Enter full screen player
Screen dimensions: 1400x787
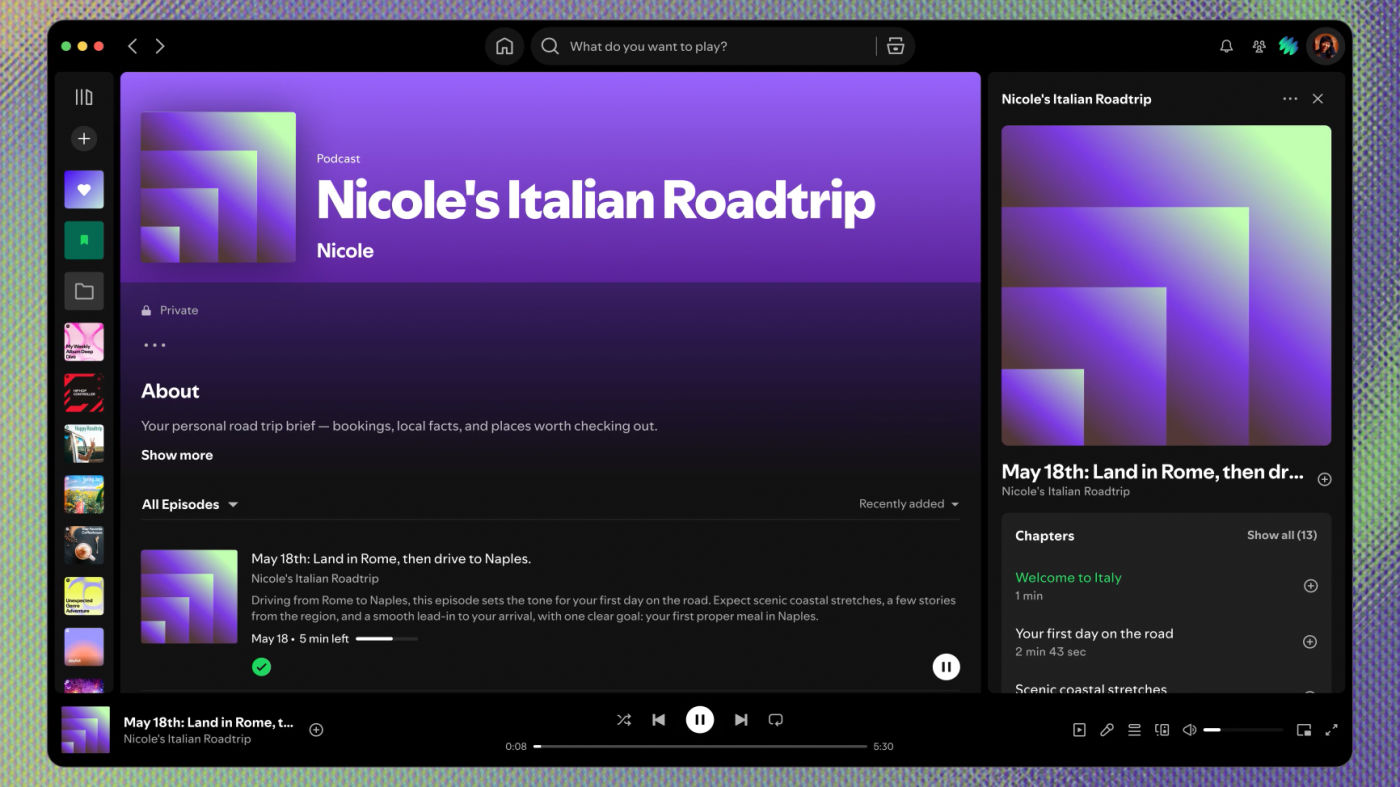(1331, 730)
